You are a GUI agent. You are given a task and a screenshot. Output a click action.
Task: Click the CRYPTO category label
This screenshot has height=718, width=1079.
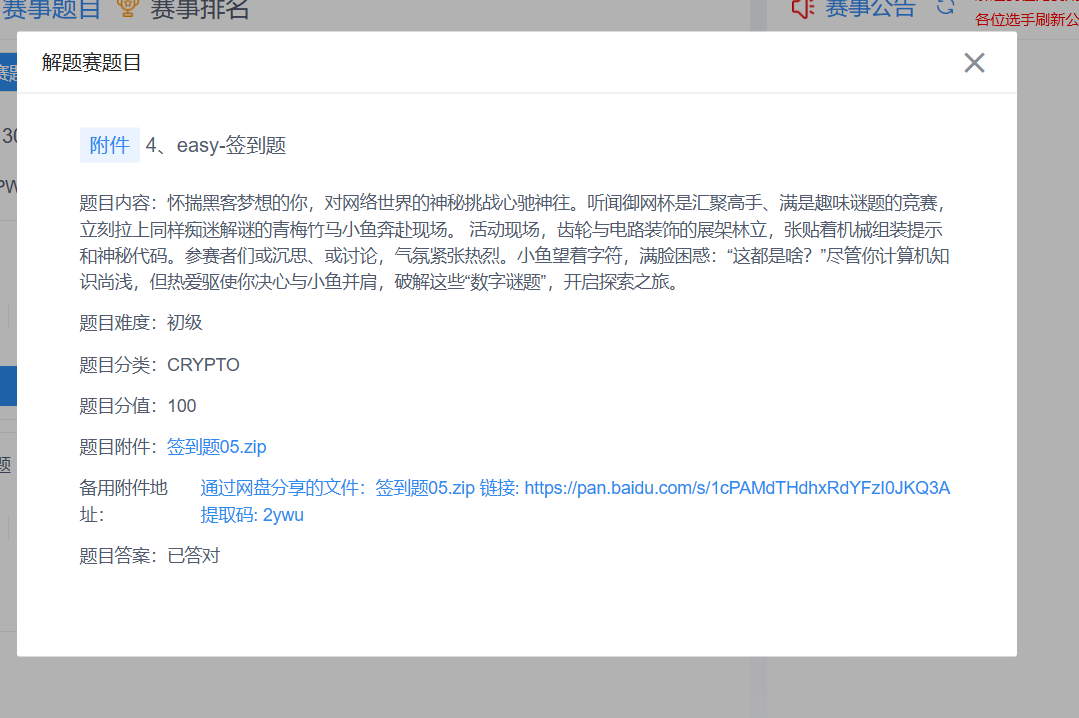pos(204,364)
